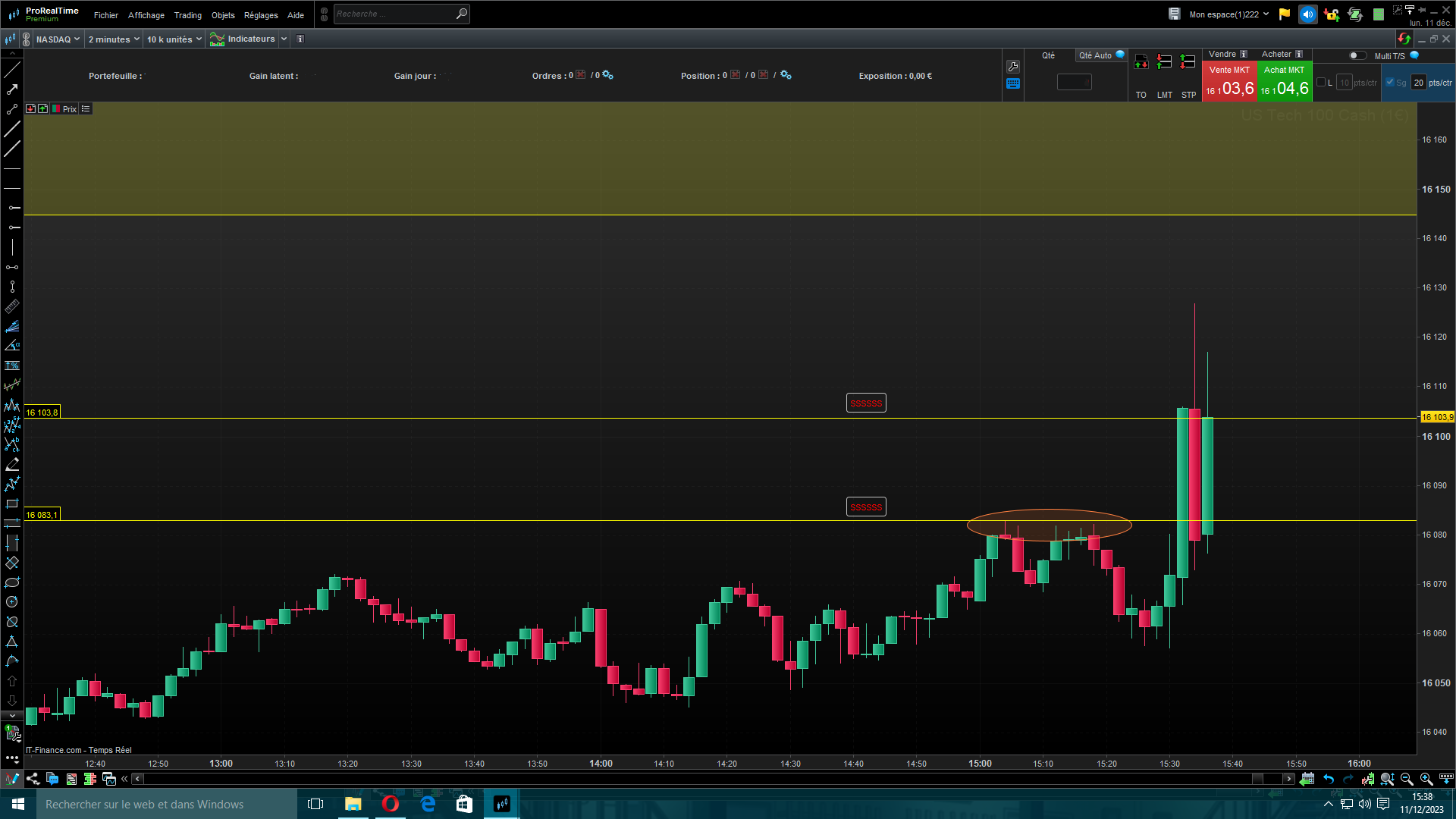Click the Indicateurs chart icon

(218, 39)
